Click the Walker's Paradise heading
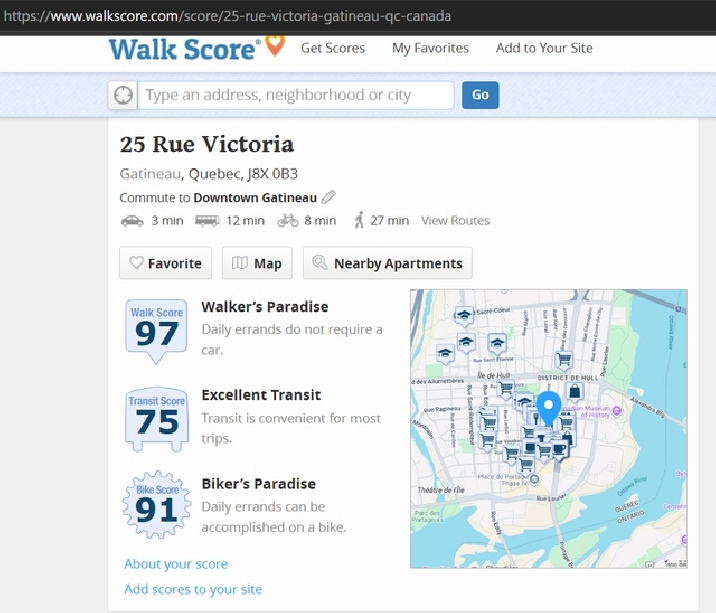Image resolution: width=716 pixels, height=613 pixels. tap(265, 307)
